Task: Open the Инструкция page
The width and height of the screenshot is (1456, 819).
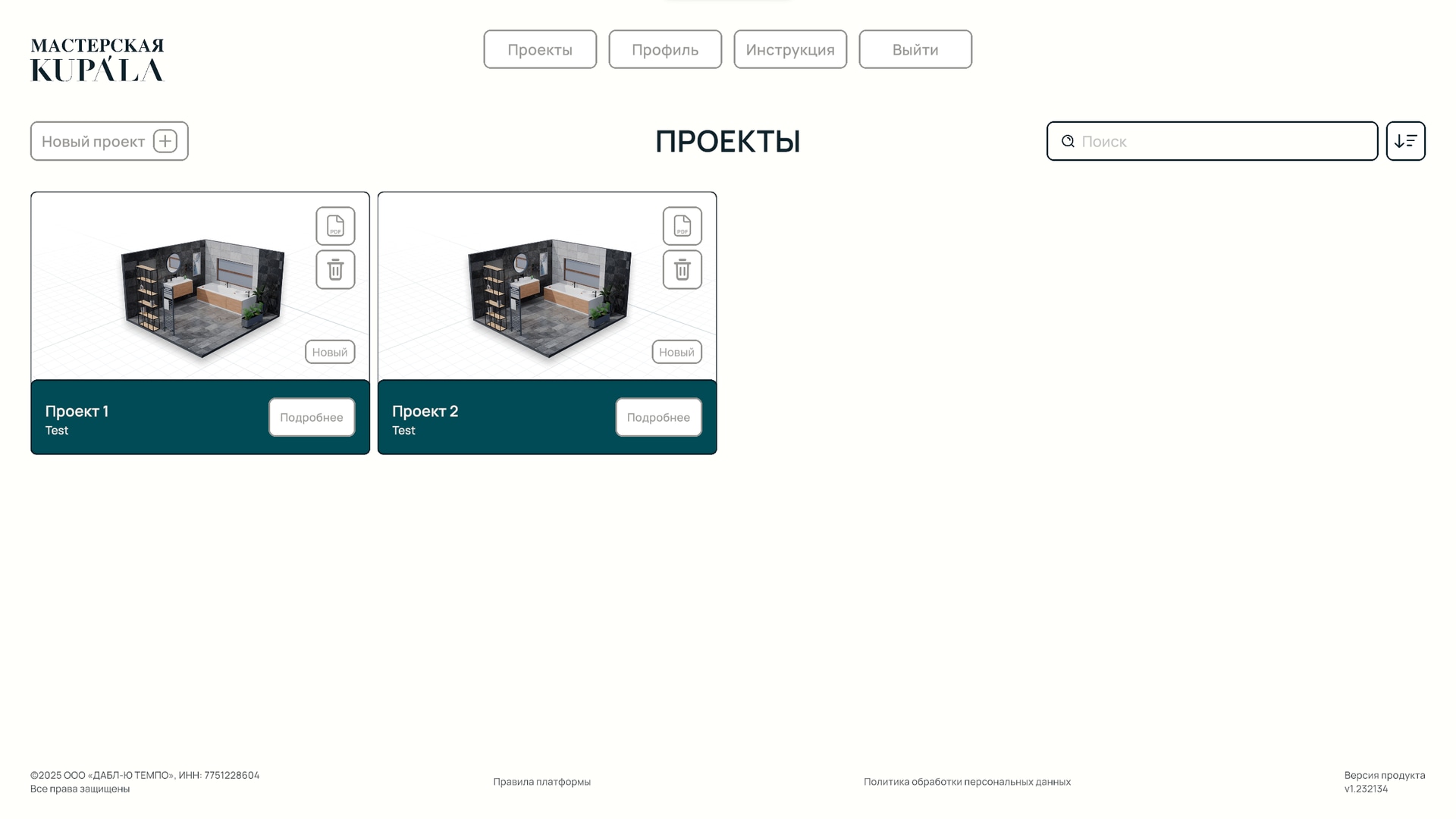Action: (x=790, y=49)
